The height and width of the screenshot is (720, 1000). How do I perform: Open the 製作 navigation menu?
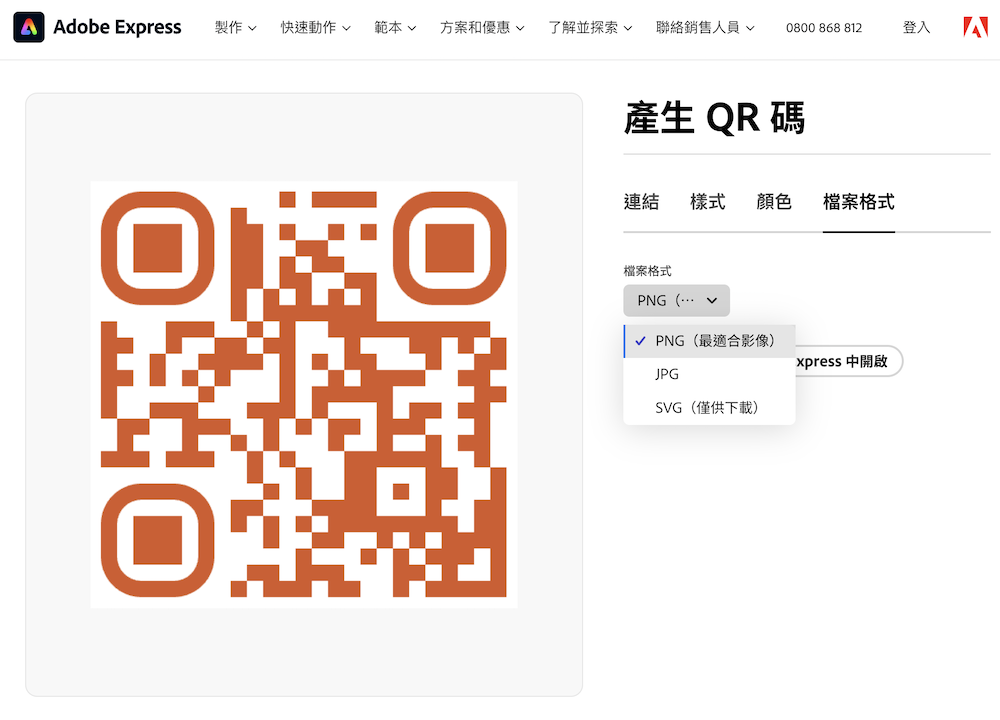[x=236, y=28]
